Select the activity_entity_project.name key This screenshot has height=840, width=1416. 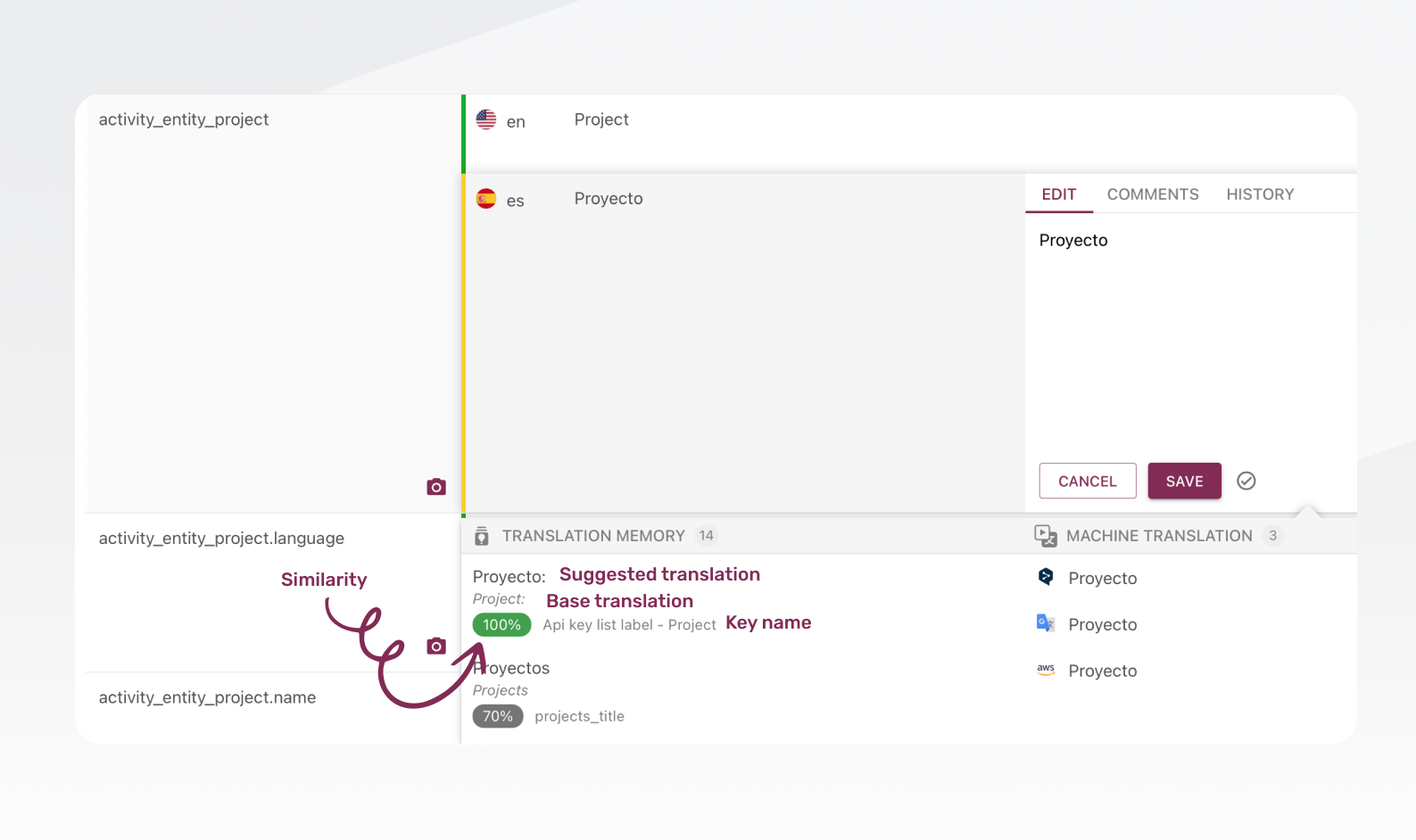coord(207,697)
